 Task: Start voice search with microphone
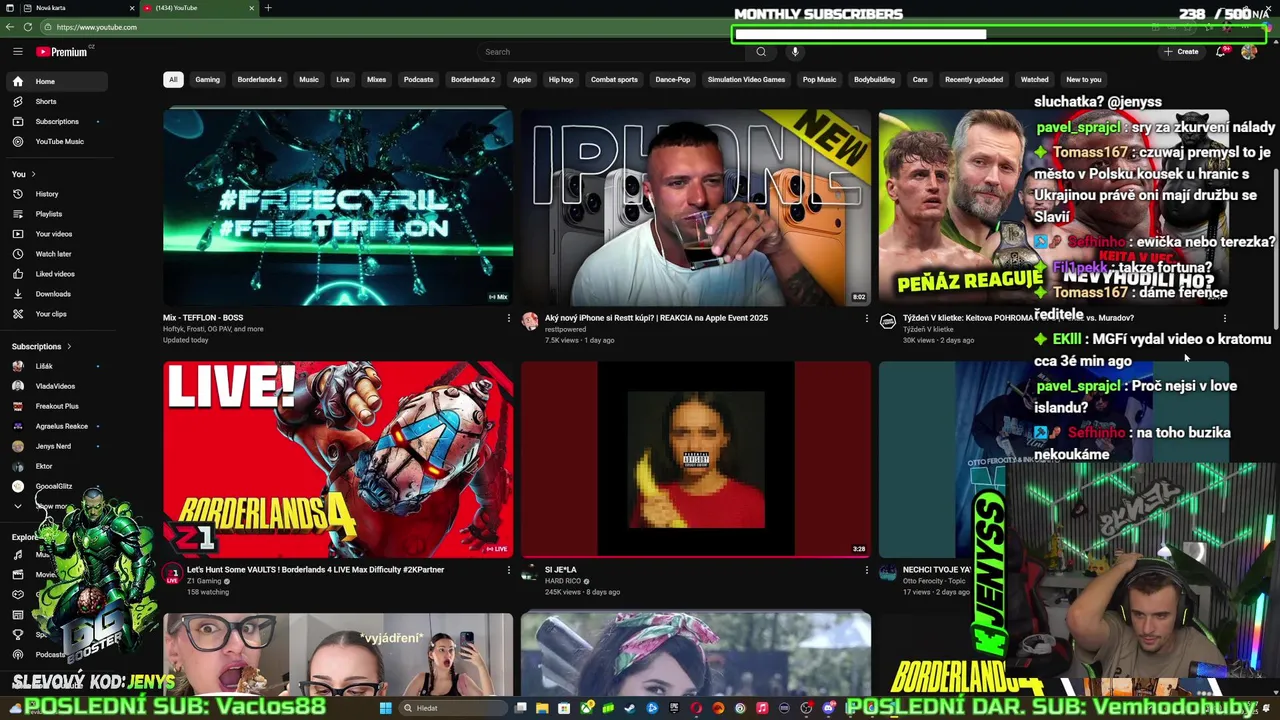(795, 52)
